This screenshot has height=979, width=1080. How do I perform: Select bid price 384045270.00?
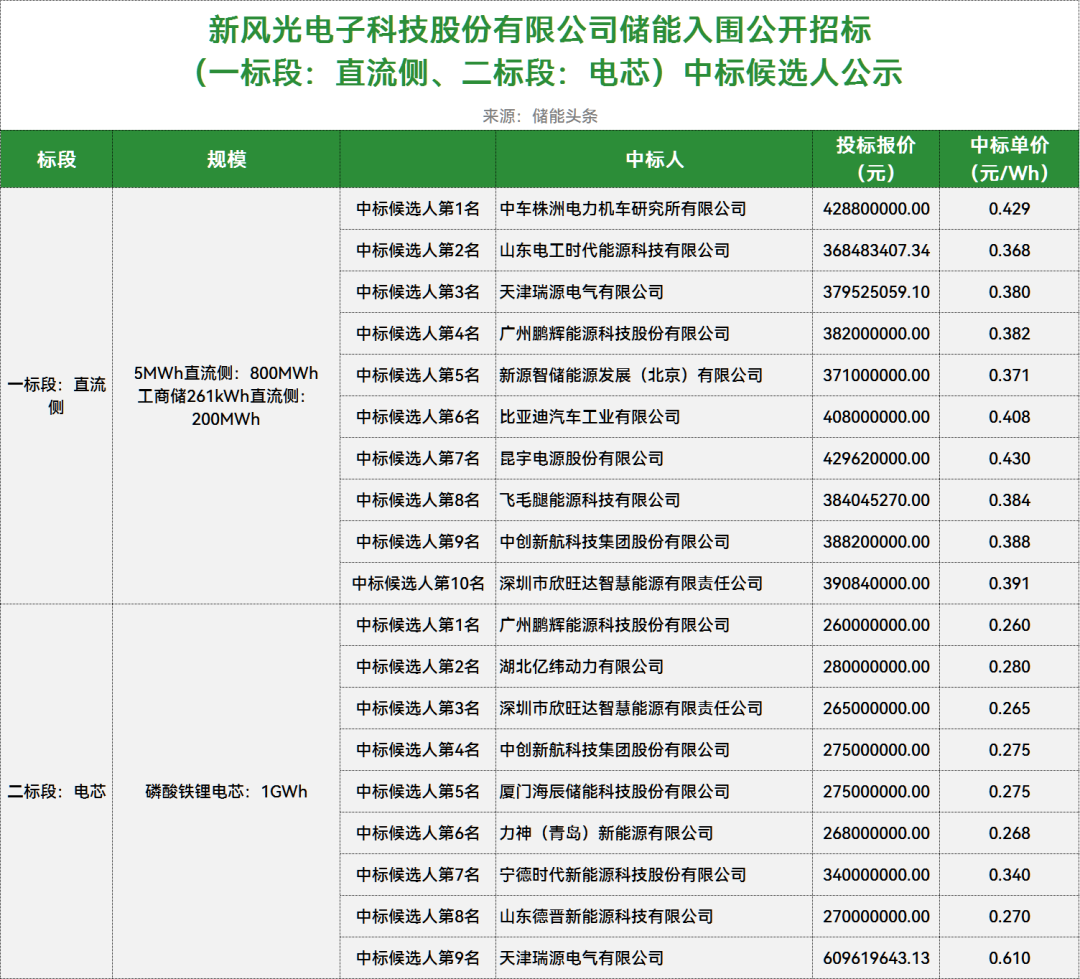(876, 499)
